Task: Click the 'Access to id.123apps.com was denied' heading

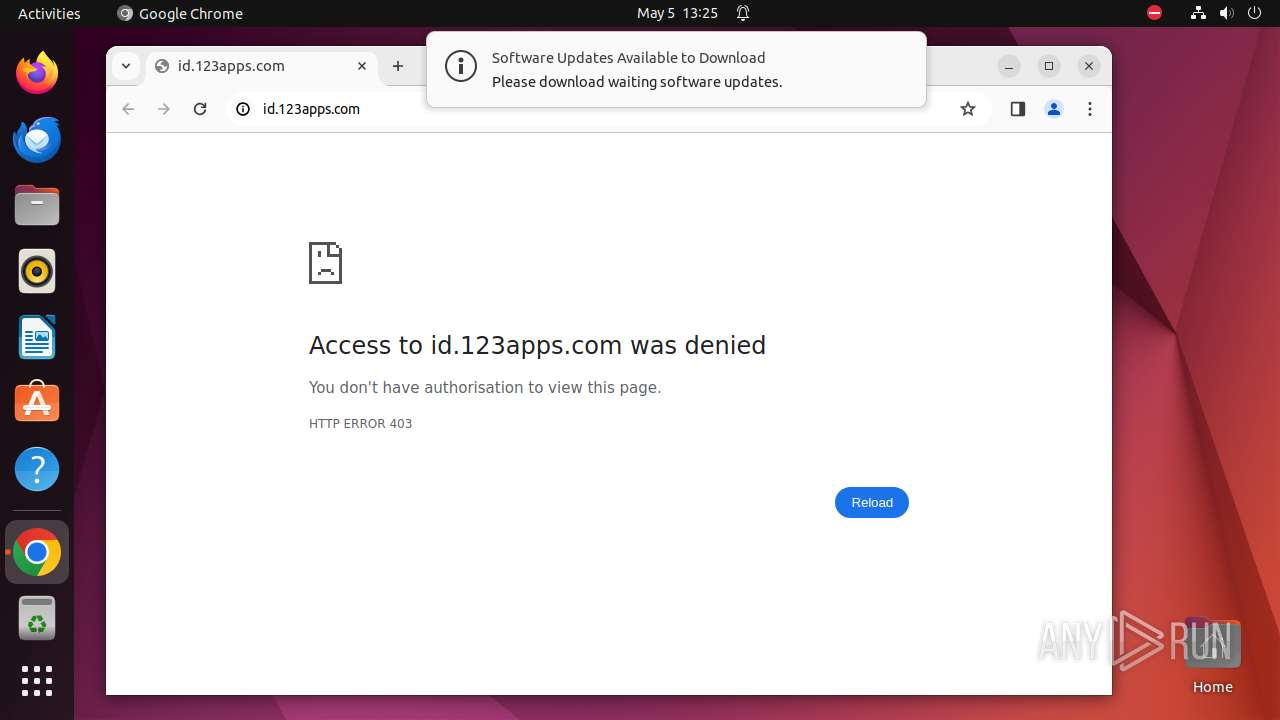Action: tap(537, 345)
